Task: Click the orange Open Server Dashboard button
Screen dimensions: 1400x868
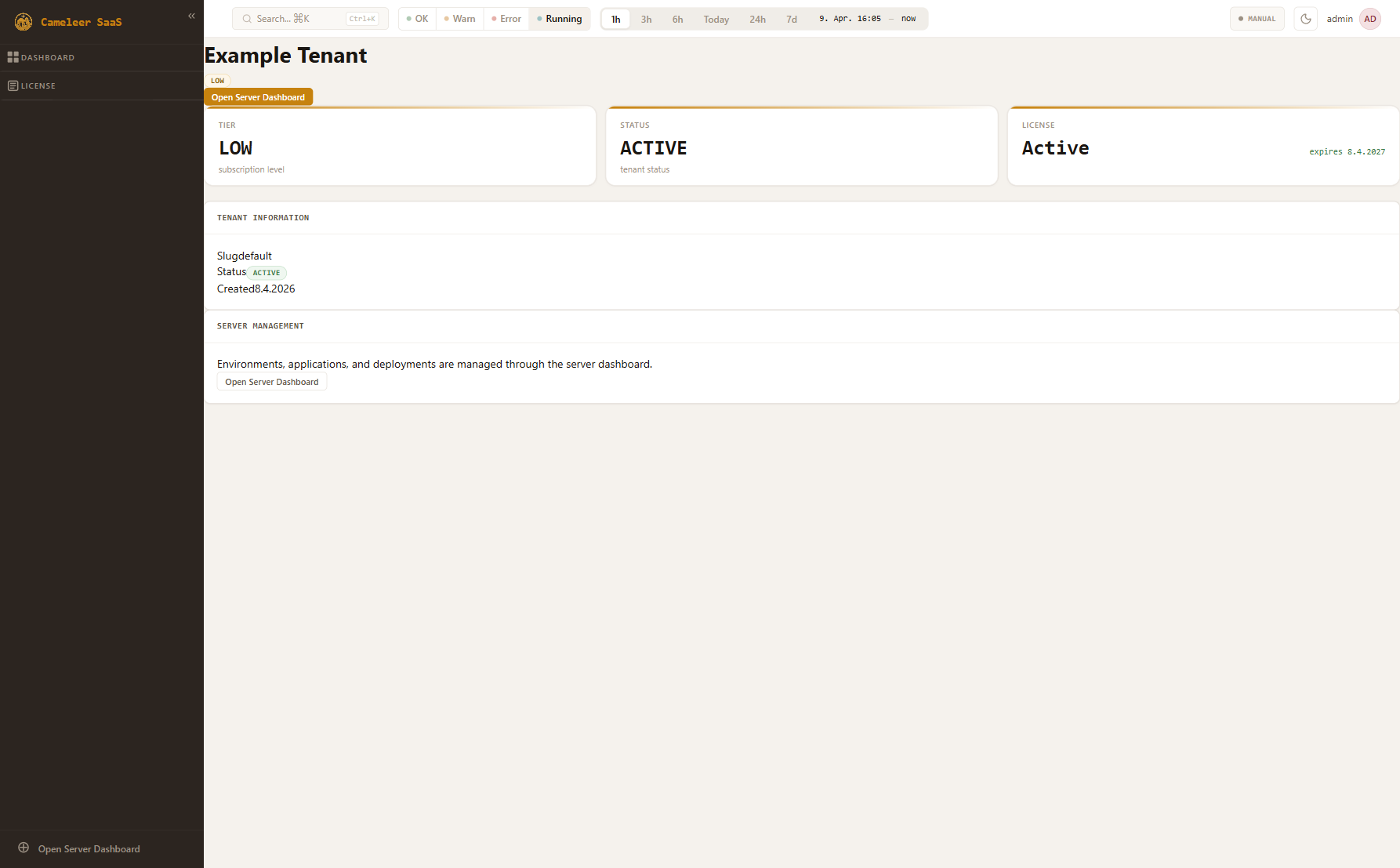Action: point(258,97)
